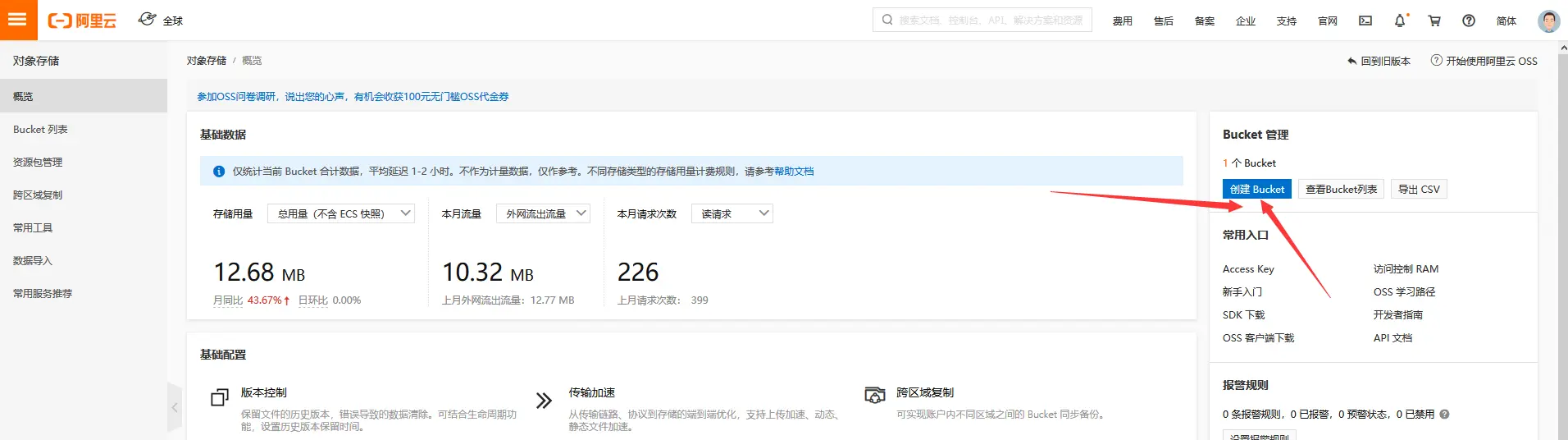Screen dimensions: 1568x440
Task: Click the 12.68 MB storage value
Action: (259, 272)
